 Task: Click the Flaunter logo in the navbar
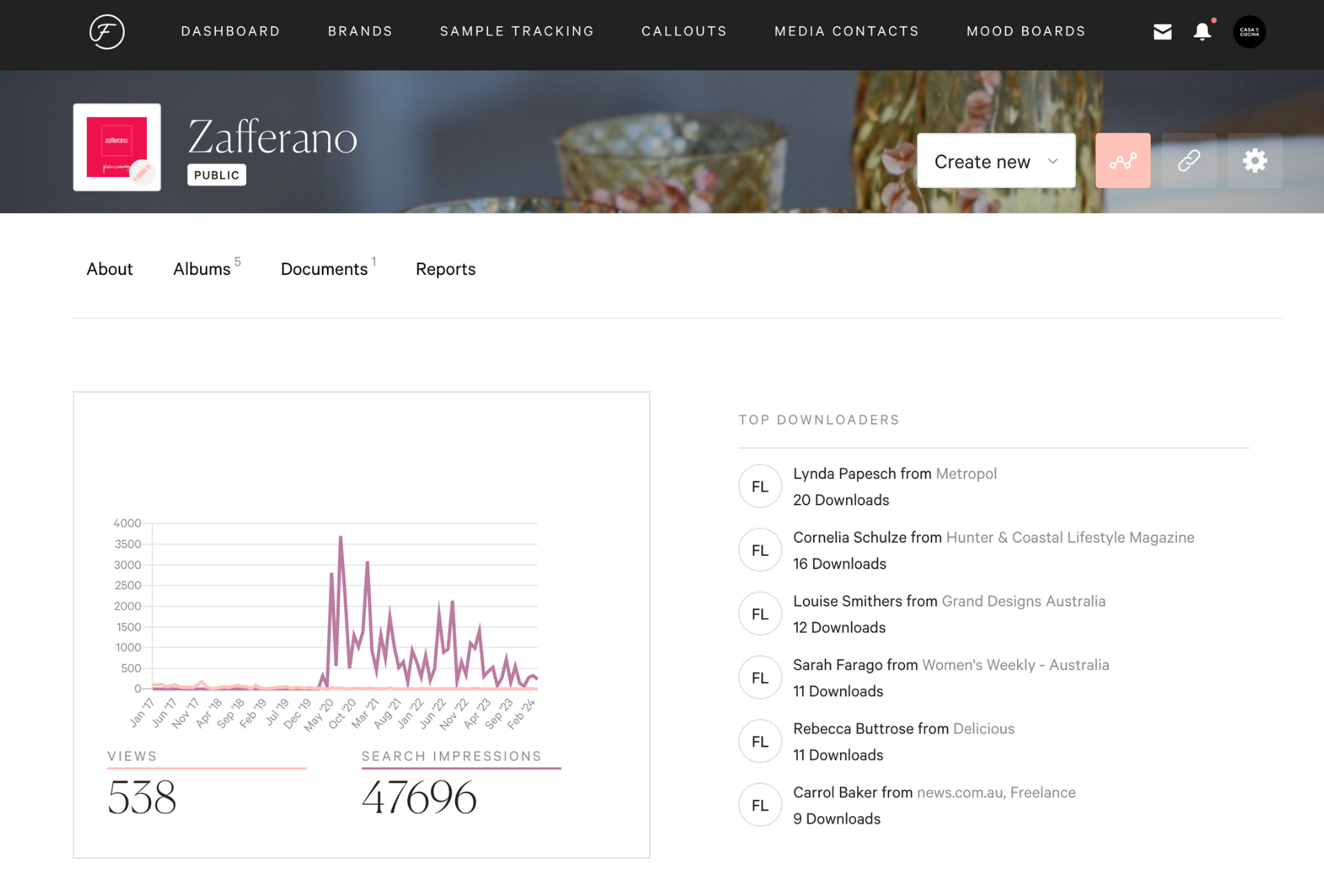(107, 31)
